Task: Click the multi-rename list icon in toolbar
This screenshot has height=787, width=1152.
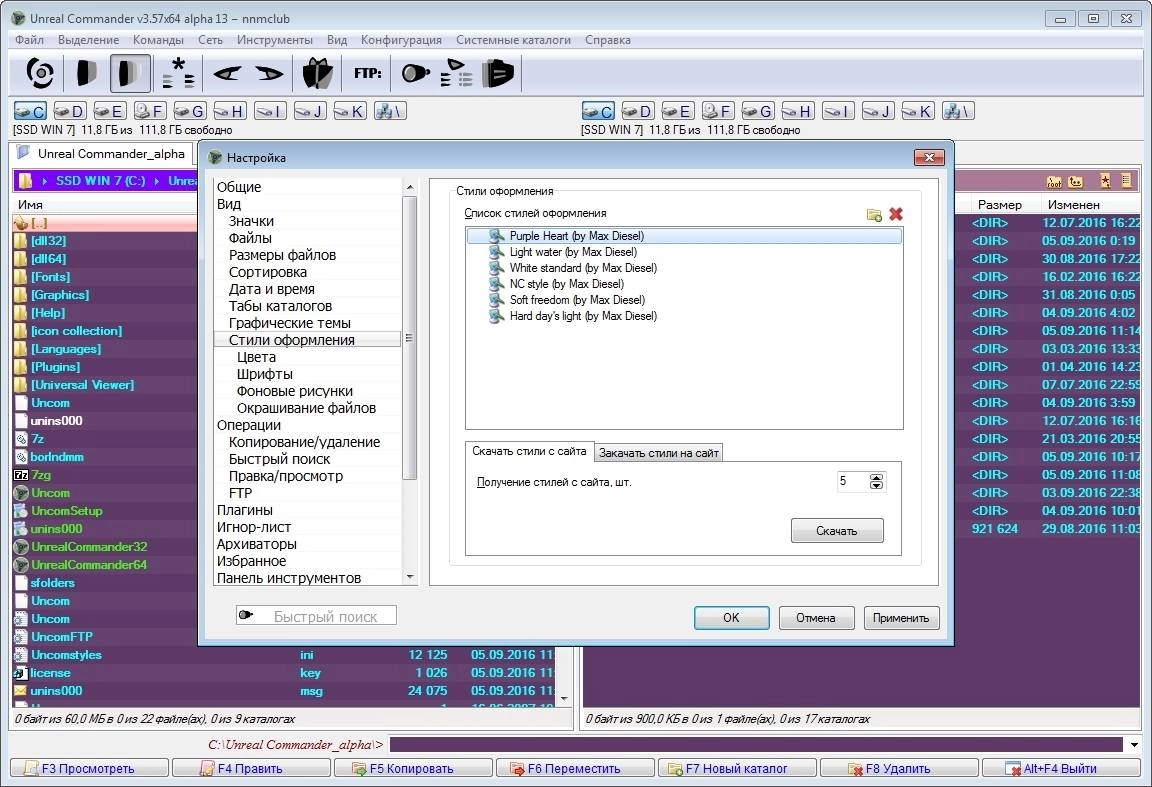Action: [x=456, y=73]
